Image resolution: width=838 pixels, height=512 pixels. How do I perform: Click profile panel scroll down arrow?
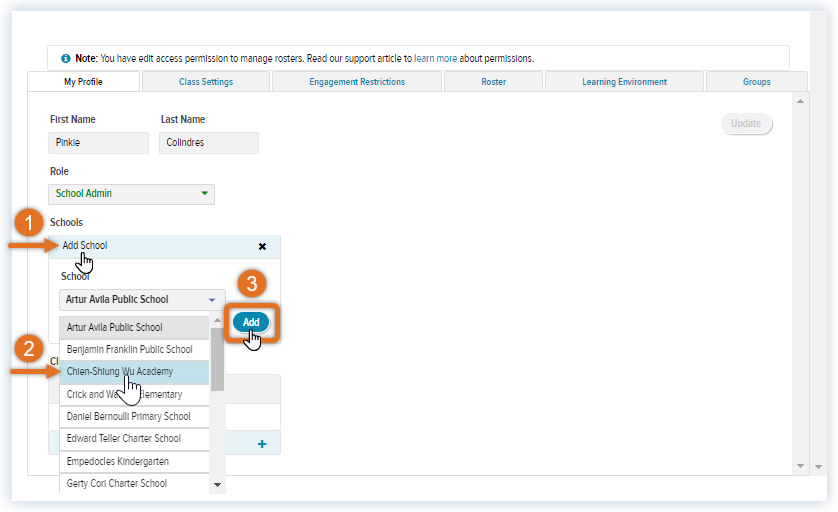800,466
